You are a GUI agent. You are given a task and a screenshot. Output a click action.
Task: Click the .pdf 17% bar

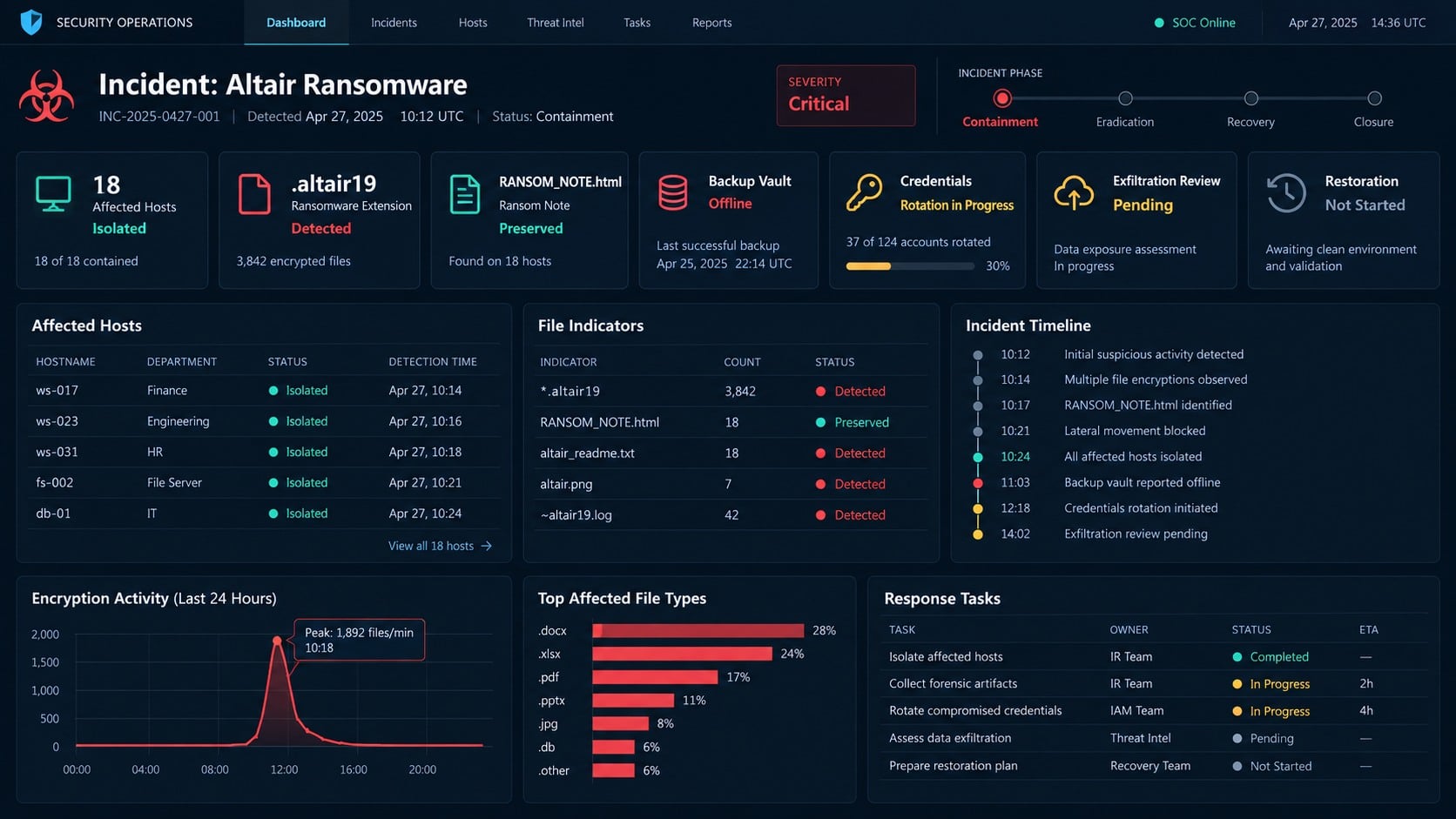655,677
